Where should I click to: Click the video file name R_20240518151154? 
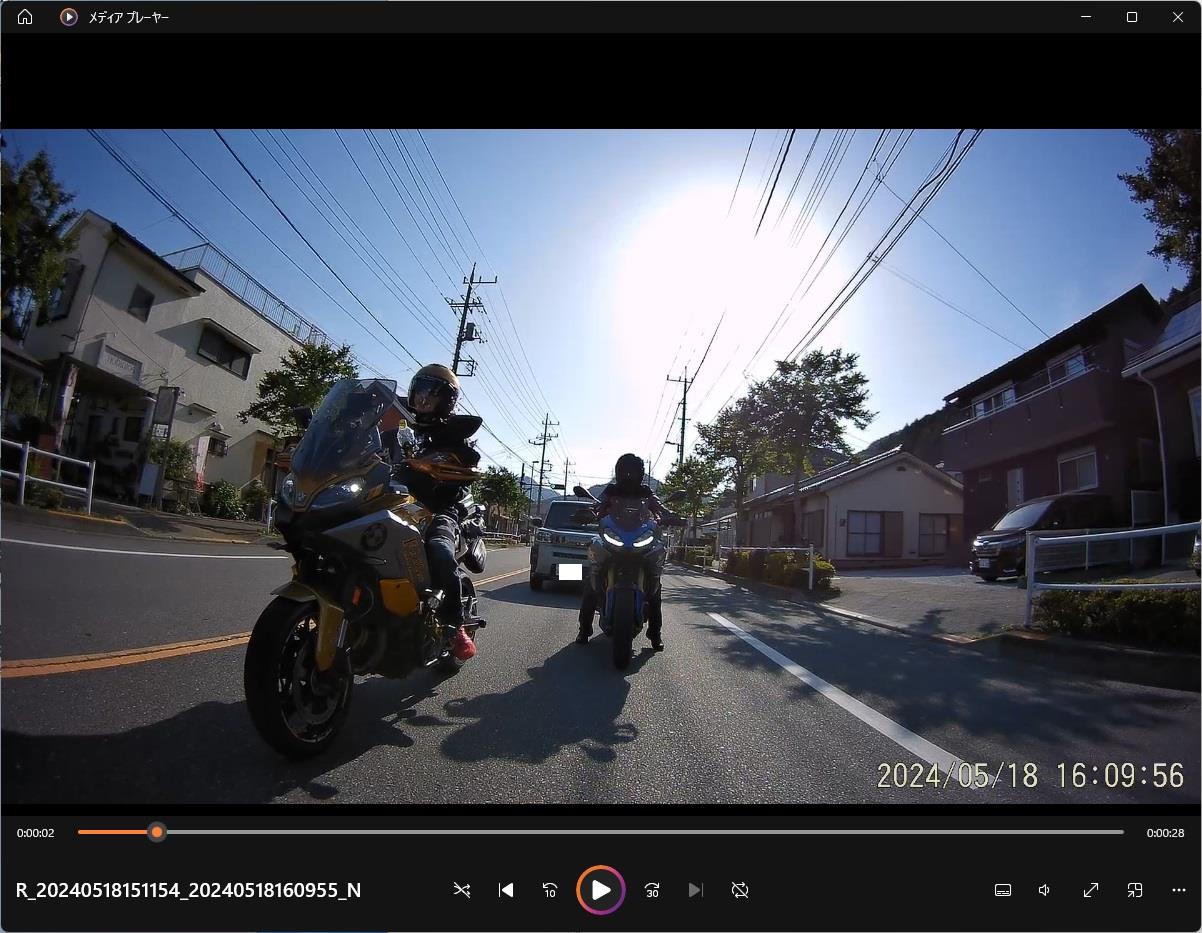[x=188, y=890]
